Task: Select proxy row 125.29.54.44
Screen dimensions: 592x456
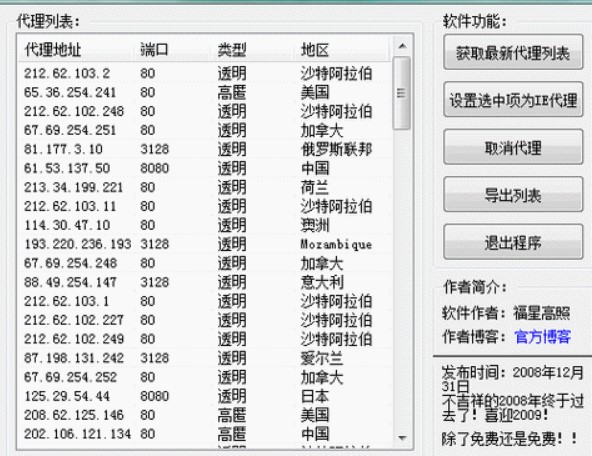Action: 205,396
